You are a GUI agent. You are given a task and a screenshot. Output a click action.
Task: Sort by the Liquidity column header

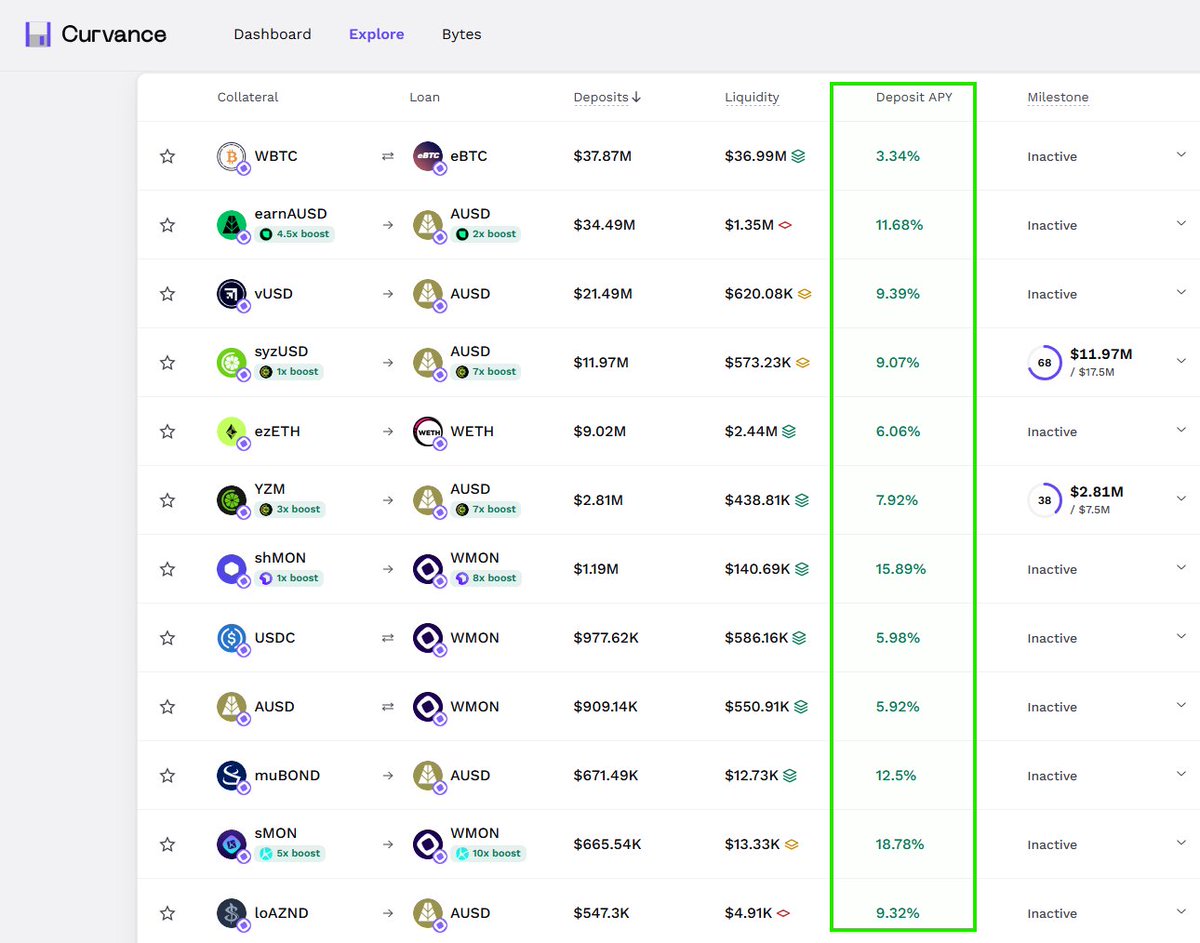[x=752, y=97]
